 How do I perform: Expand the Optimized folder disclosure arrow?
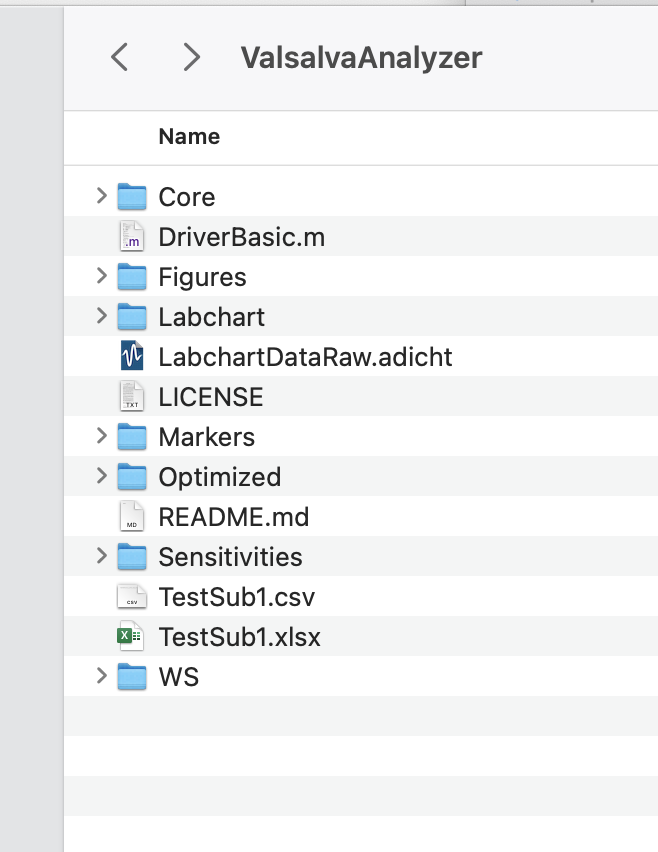101,476
